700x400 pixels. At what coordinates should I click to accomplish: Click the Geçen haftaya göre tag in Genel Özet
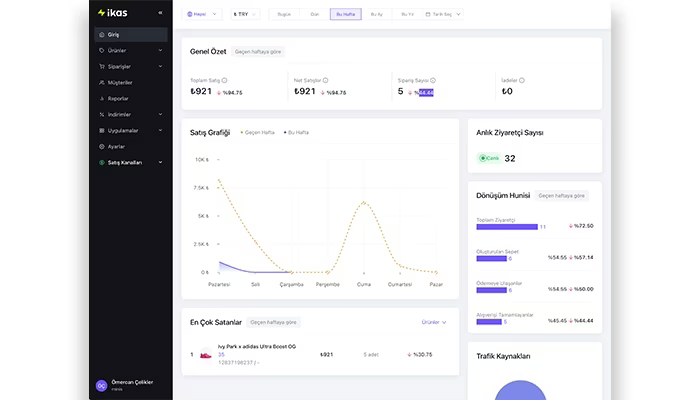click(258, 52)
